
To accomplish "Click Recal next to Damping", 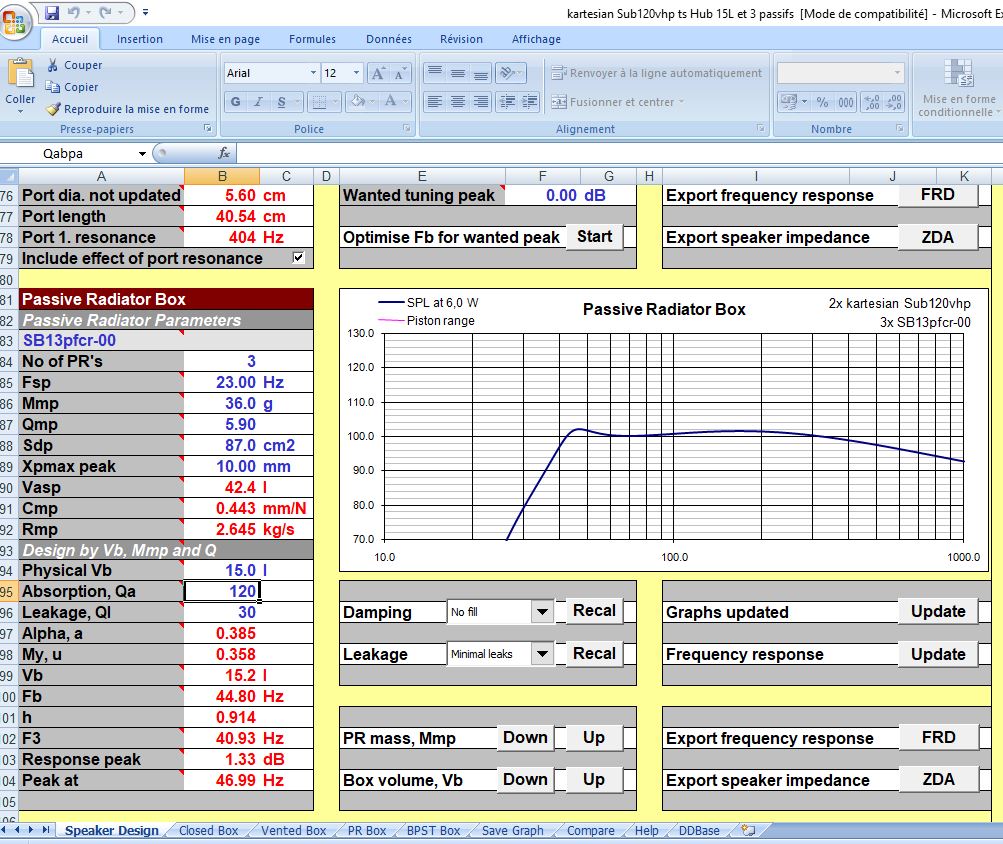I will click(594, 610).
